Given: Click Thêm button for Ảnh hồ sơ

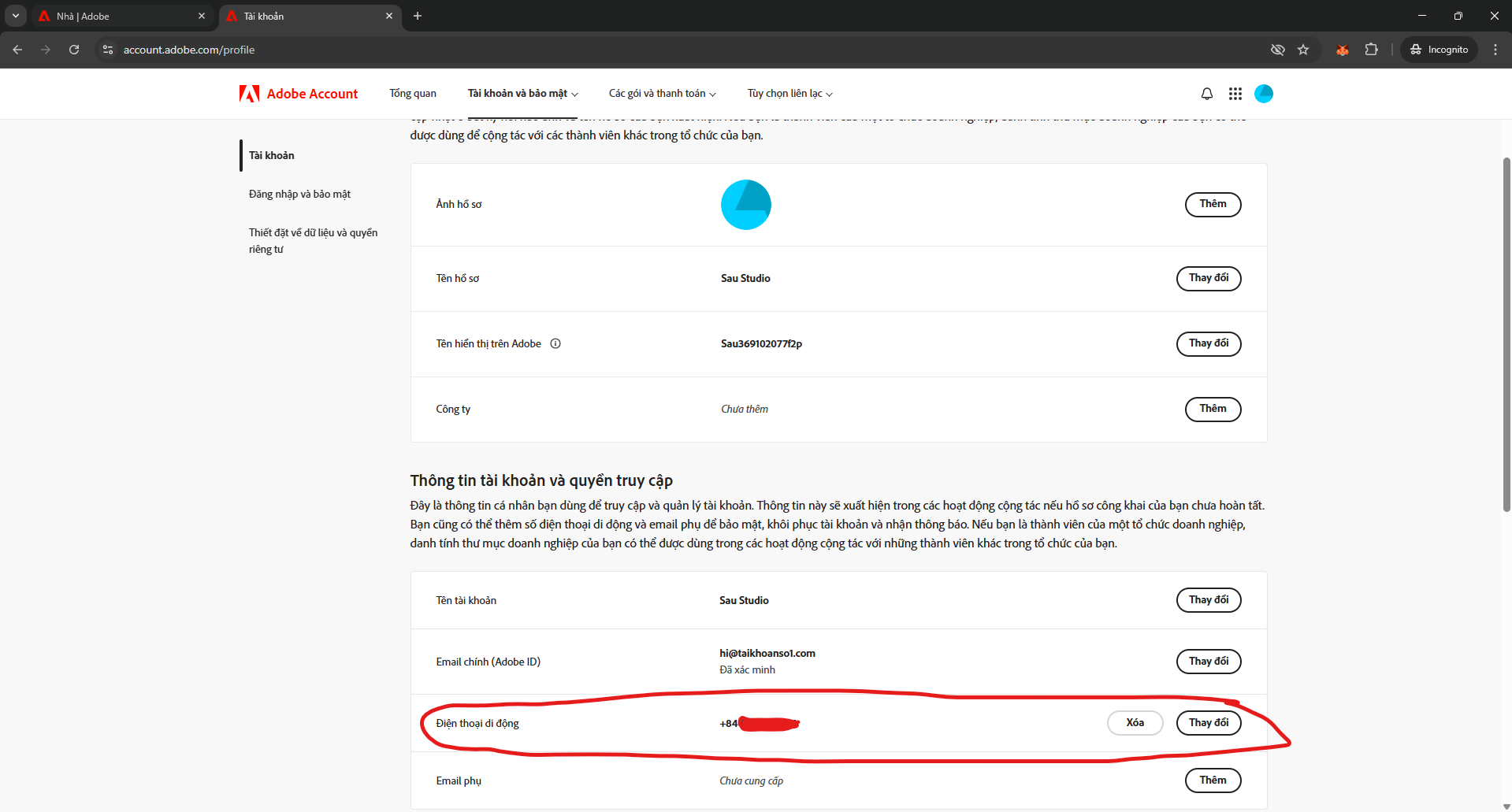Looking at the screenshot, I should pos(1213,204).
